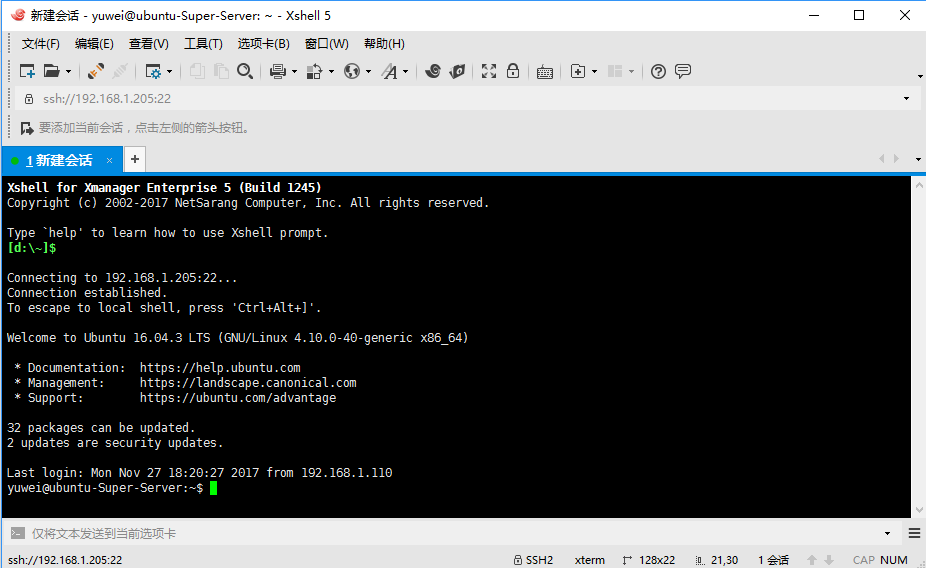Image resolution: width=926 pixels, height=568 pixels.
Task: Expand the file transfer dropdown arrow
Action: click(331, 72)
